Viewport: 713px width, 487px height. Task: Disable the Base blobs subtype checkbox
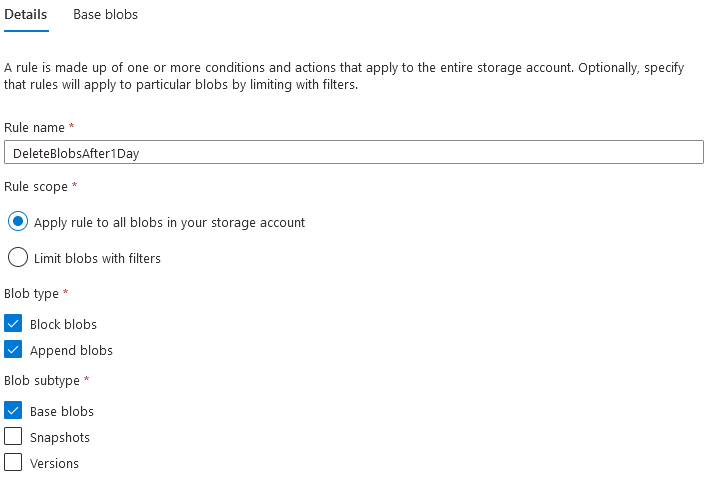(13, 411)
